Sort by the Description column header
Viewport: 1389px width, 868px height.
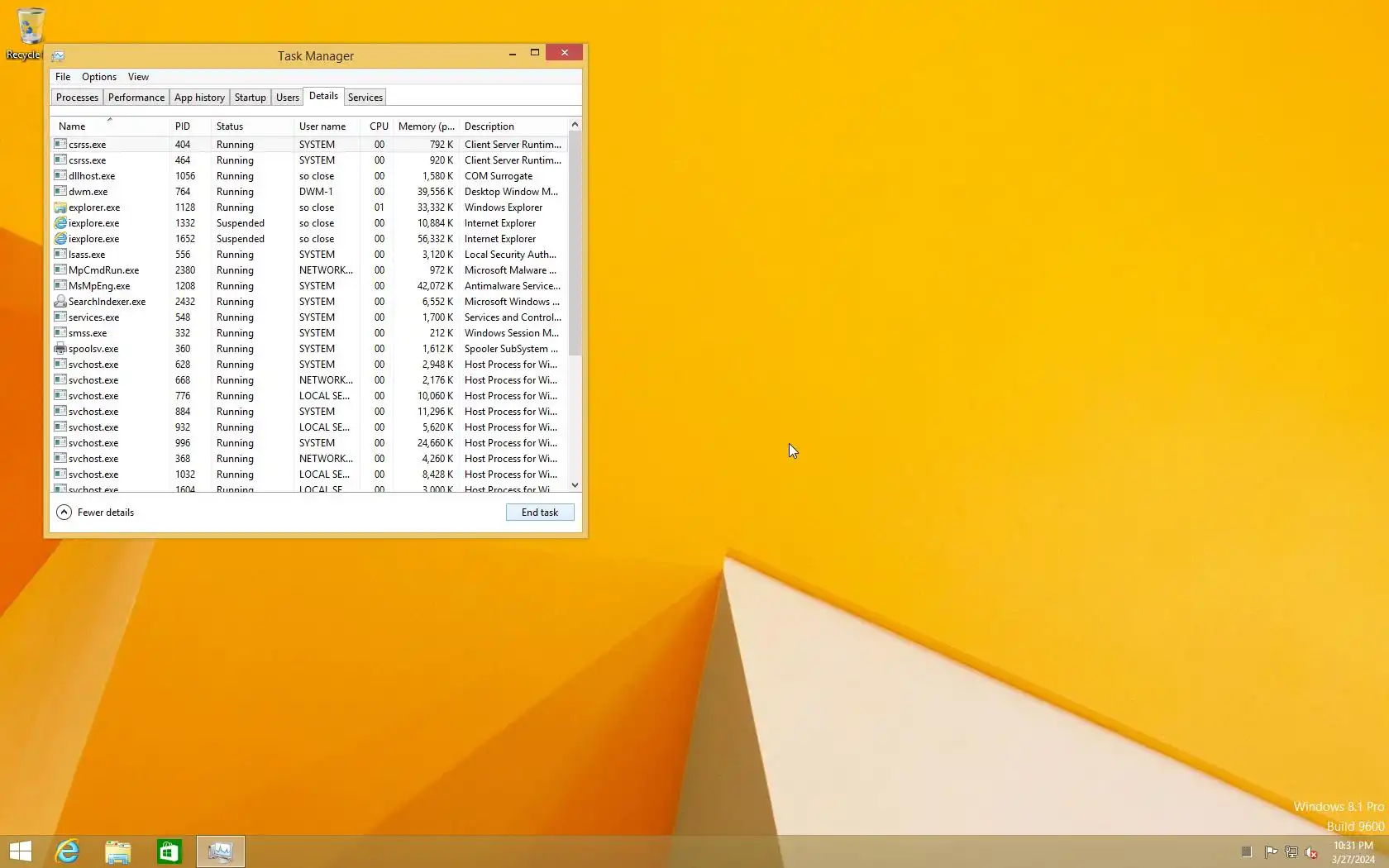pyautogui.click(x=513, y=126)
